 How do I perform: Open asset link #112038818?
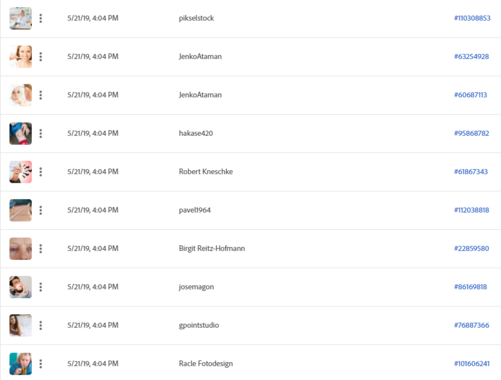(x=471, y=210)
